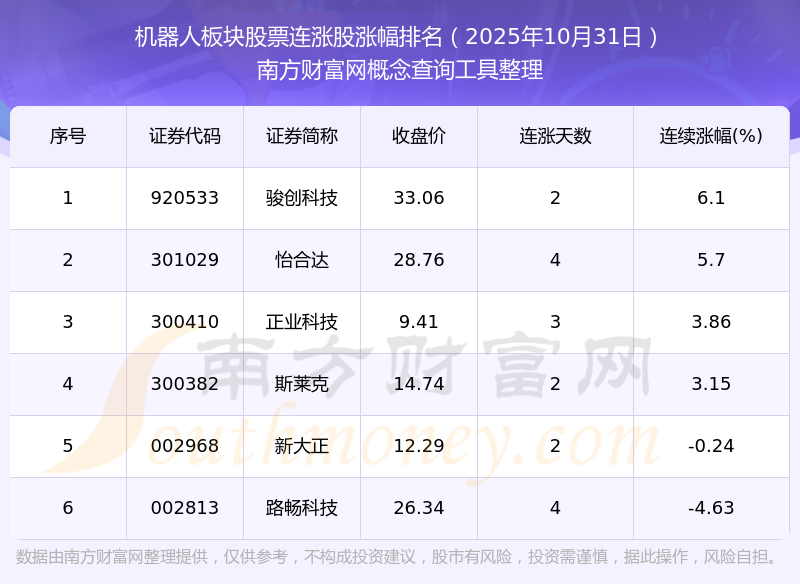Click 连涨天数 value in 怡合达 row
The width and height of the screenshot is (800, 584).
[555, 260]
